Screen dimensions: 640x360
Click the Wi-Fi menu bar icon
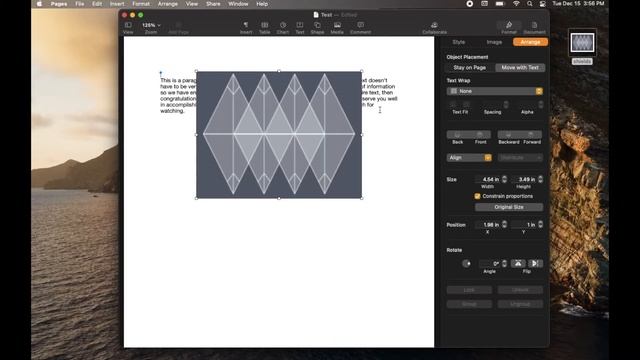(516, 4)
